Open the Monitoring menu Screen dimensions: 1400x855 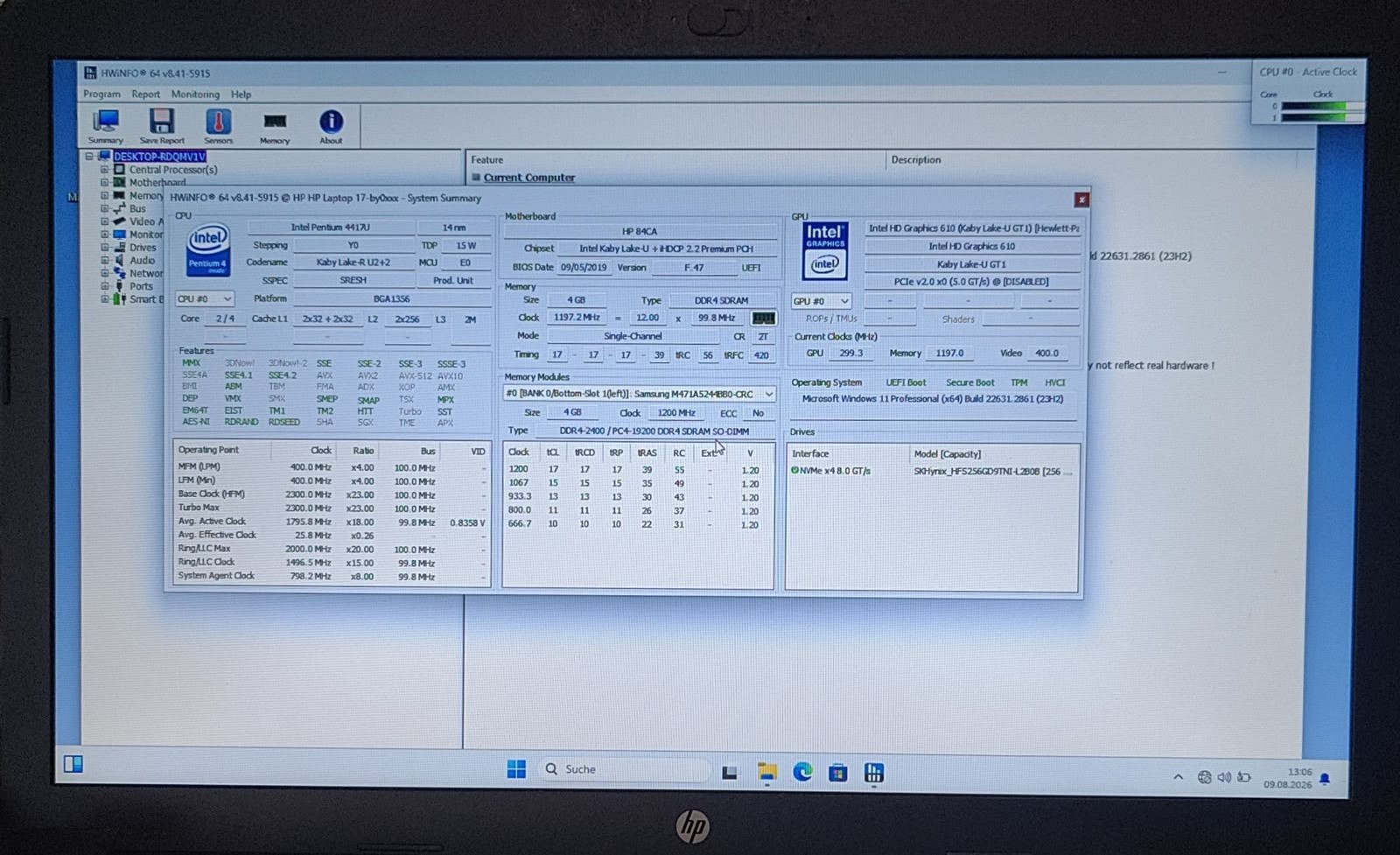[x=195, y=95]
